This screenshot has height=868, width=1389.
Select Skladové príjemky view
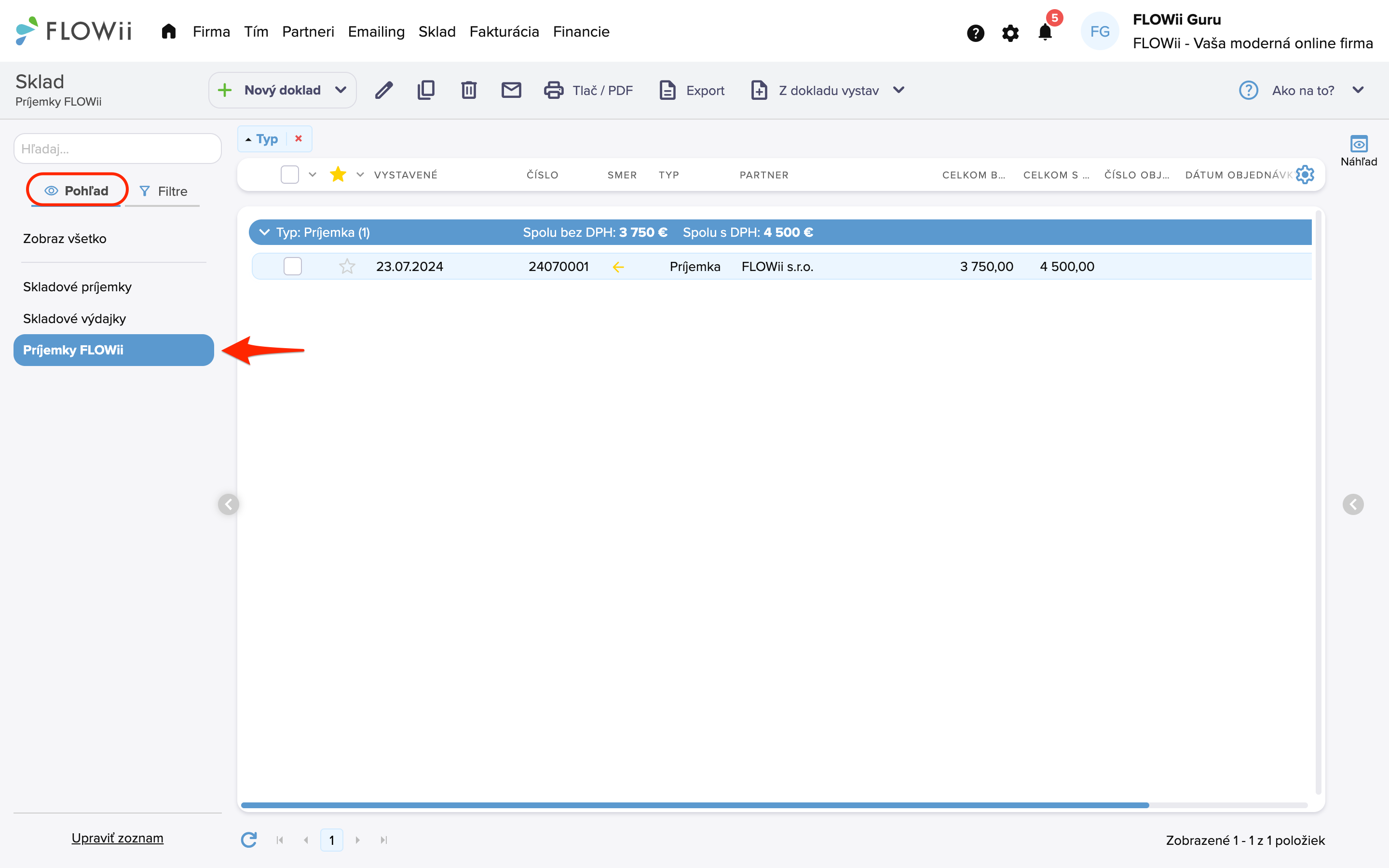(77, 287)
